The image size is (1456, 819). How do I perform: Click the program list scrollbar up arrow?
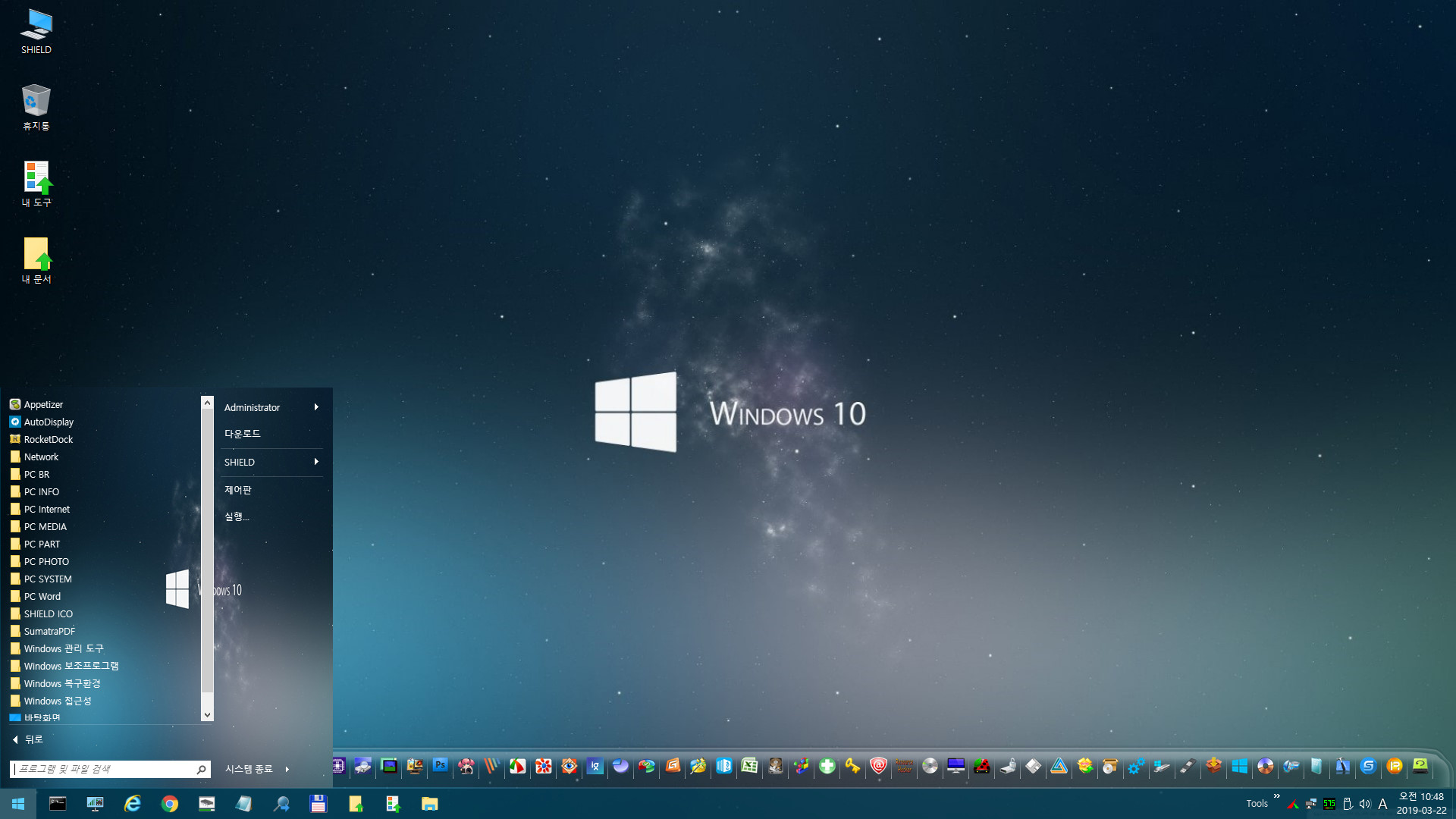(207, 403)
